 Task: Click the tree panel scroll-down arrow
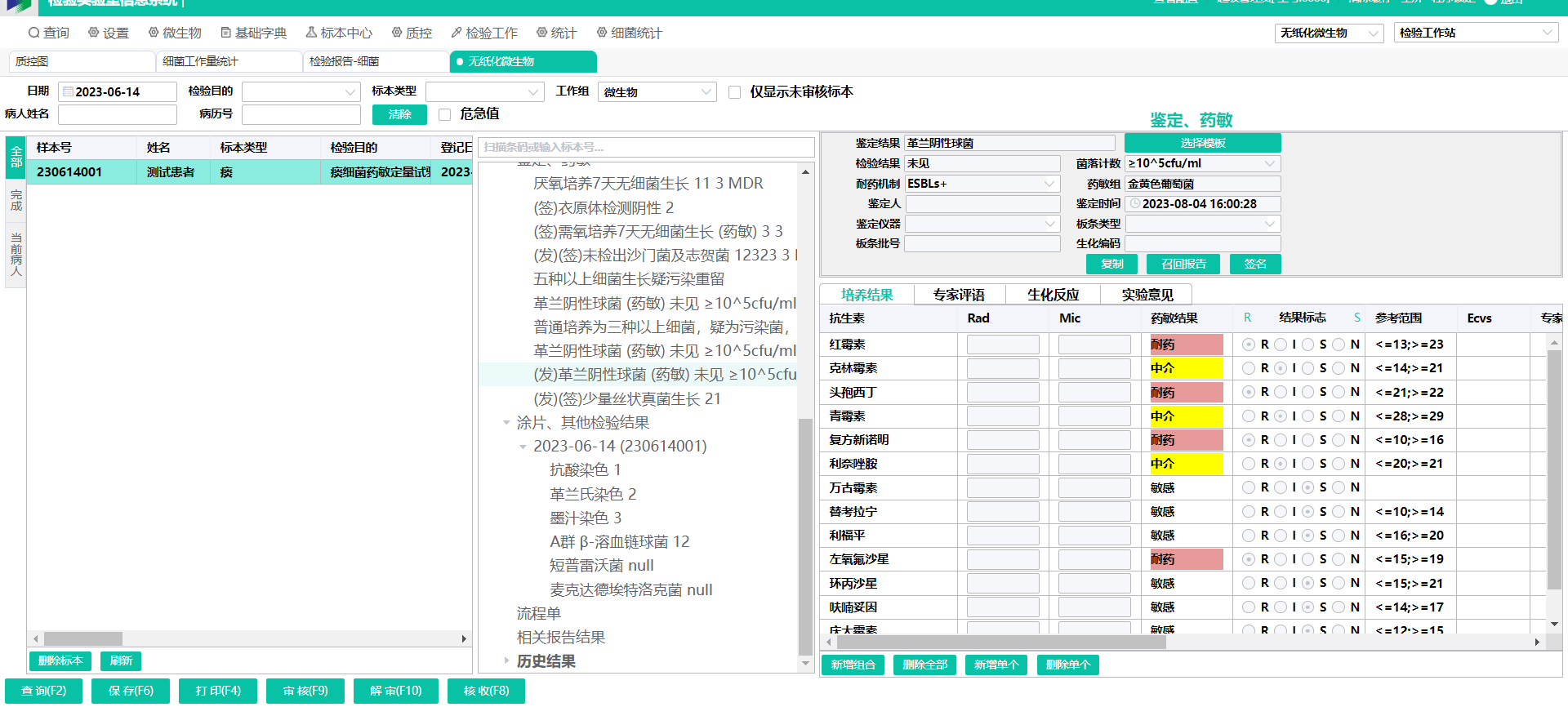click(x=805, y=663)
